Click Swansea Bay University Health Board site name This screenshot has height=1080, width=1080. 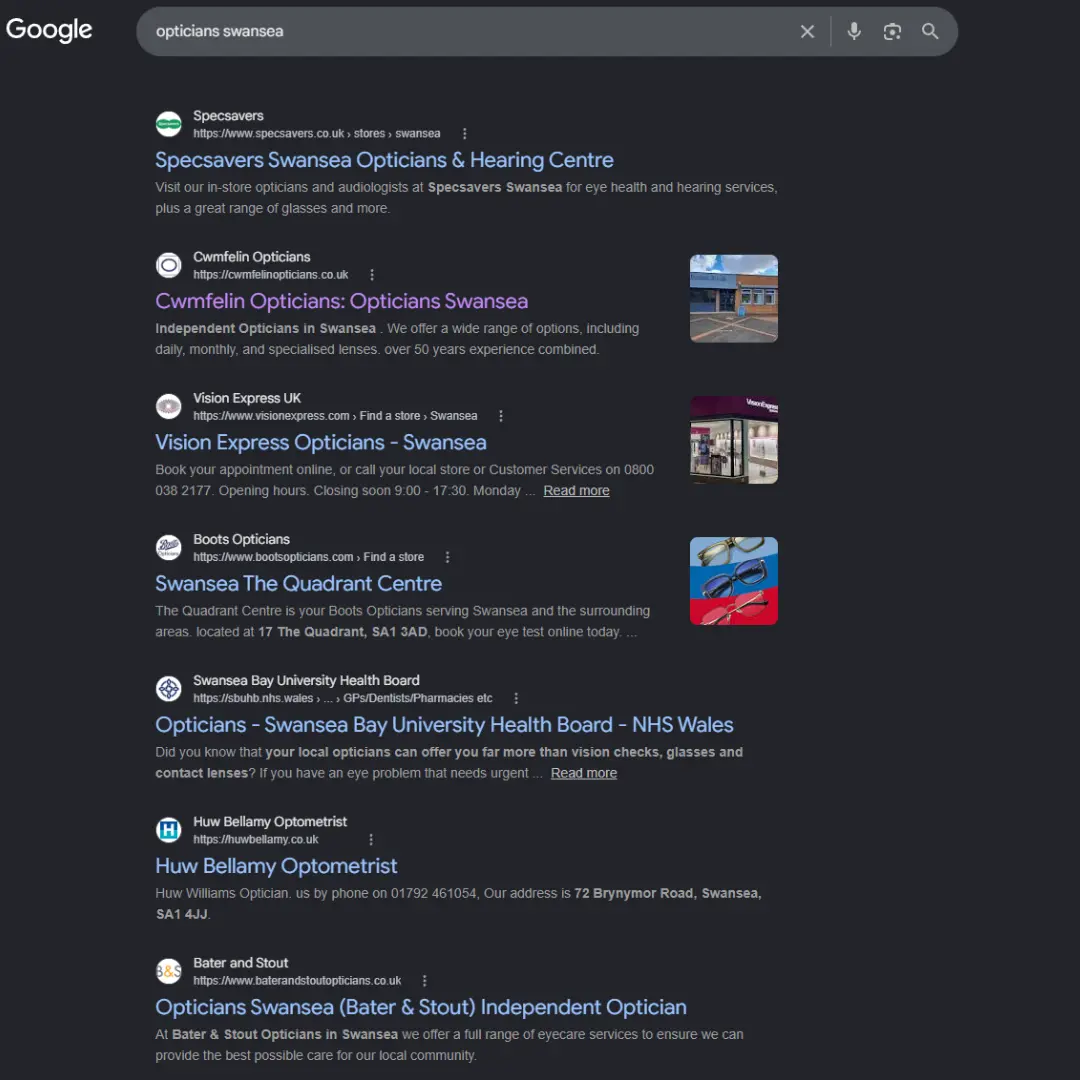[306, 681]
